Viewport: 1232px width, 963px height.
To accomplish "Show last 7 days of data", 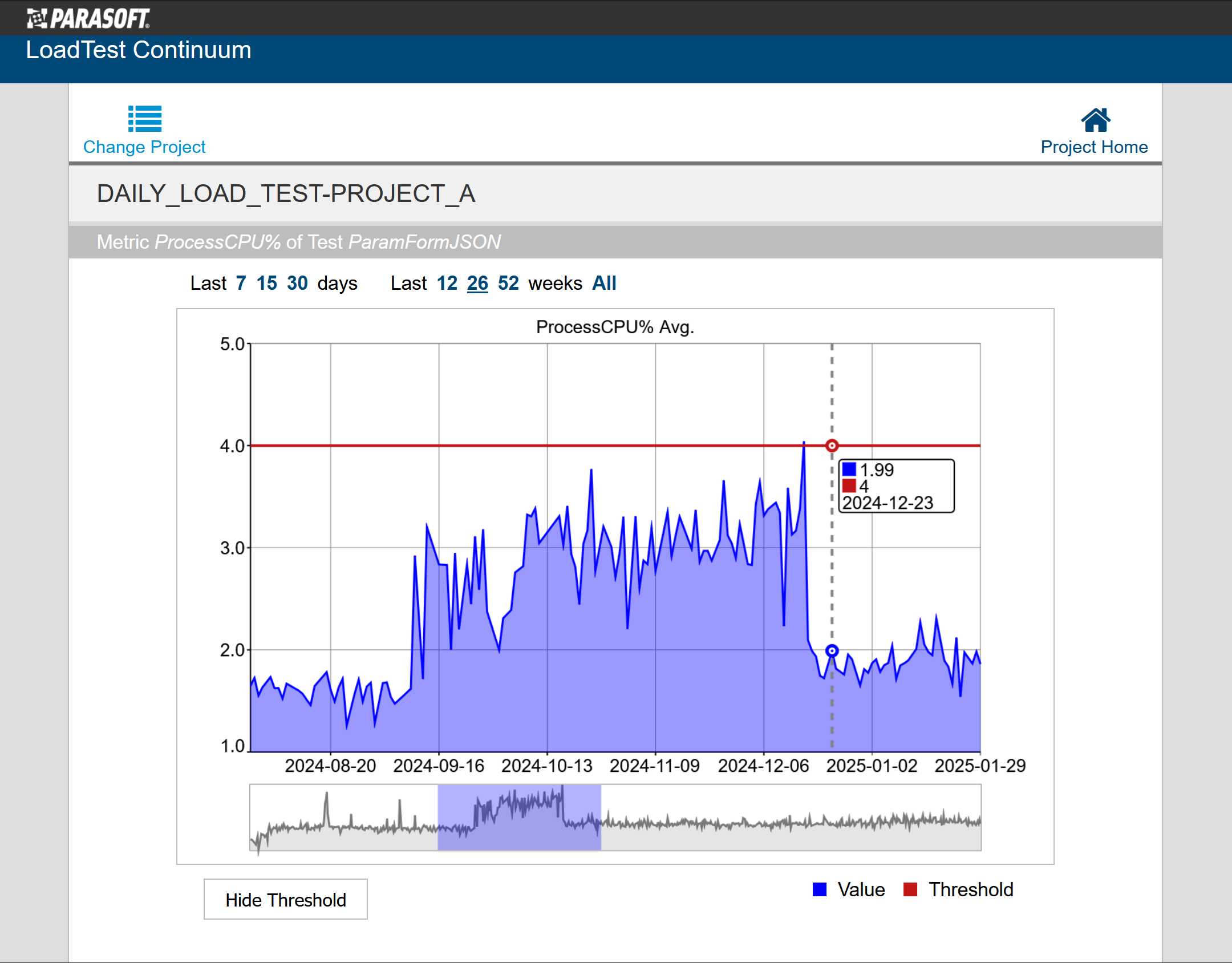I will [x=241, y=283].
